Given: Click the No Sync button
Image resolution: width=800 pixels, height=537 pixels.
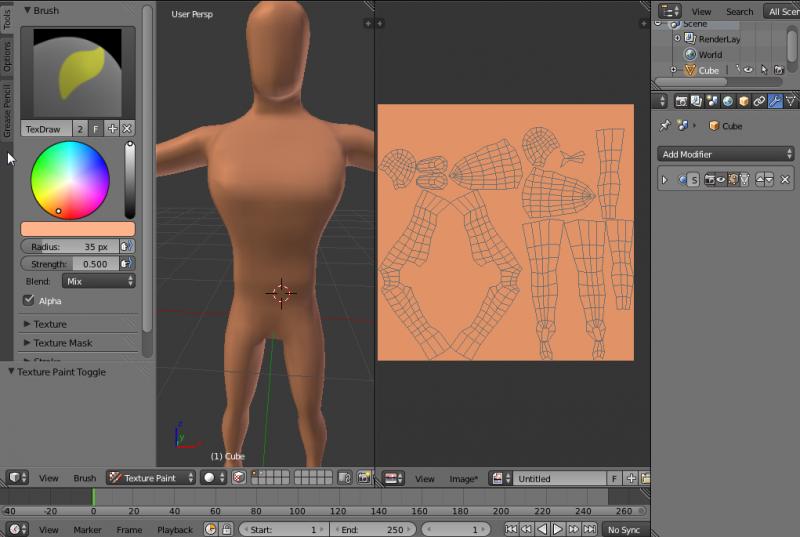Looking at the screenshot, I should click(623, 529).
